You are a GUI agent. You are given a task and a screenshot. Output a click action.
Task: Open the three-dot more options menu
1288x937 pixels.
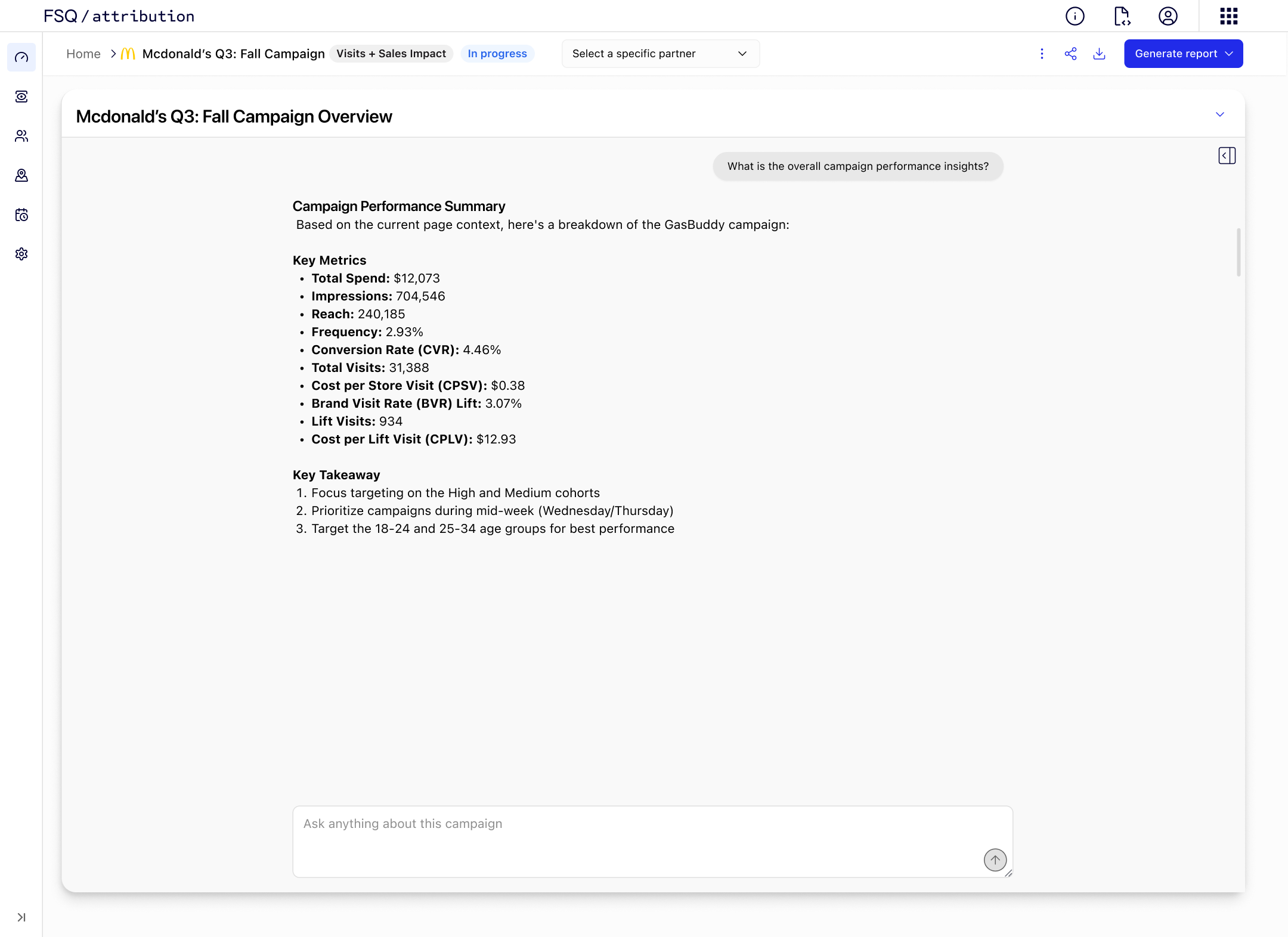[1042, 54]
